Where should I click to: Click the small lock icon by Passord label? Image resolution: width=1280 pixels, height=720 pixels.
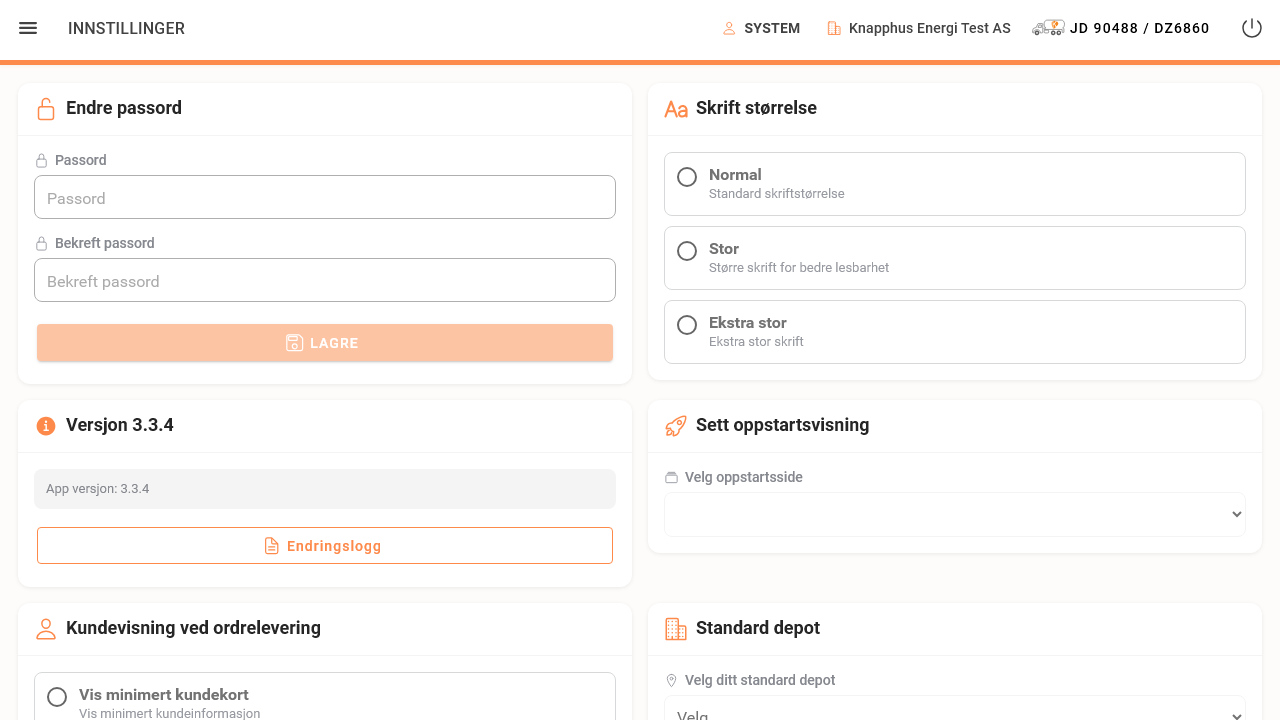(x=42, y=160)
